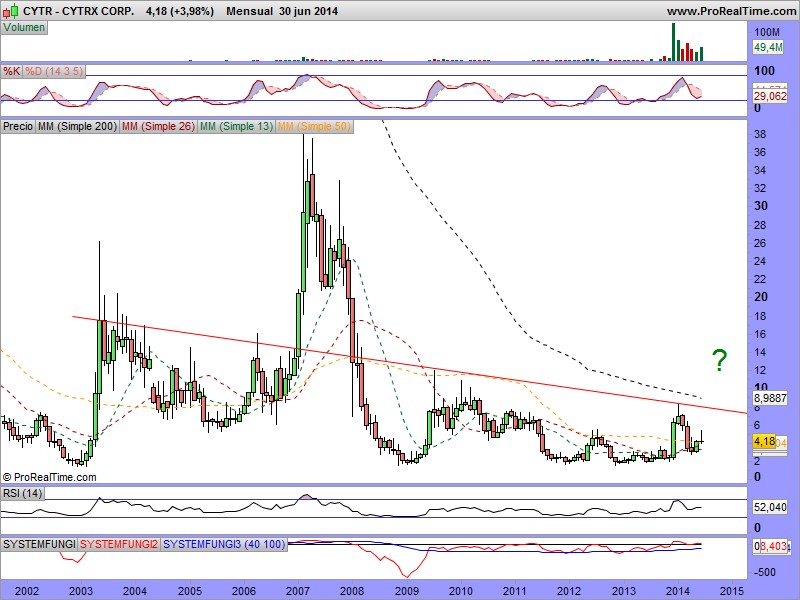Viewport: 800px width, 600px height.
Task: Select the 38 price axis label
Action: 760,134
